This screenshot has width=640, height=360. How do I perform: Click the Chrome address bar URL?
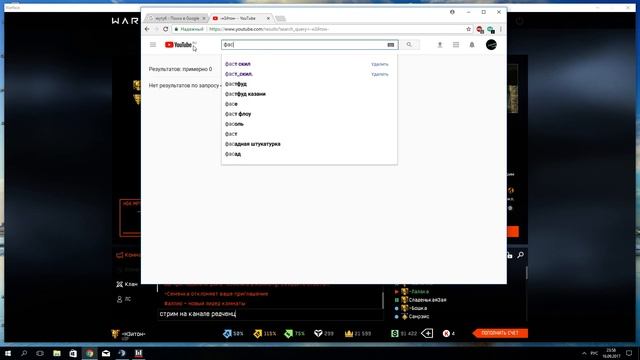(269, 29)
